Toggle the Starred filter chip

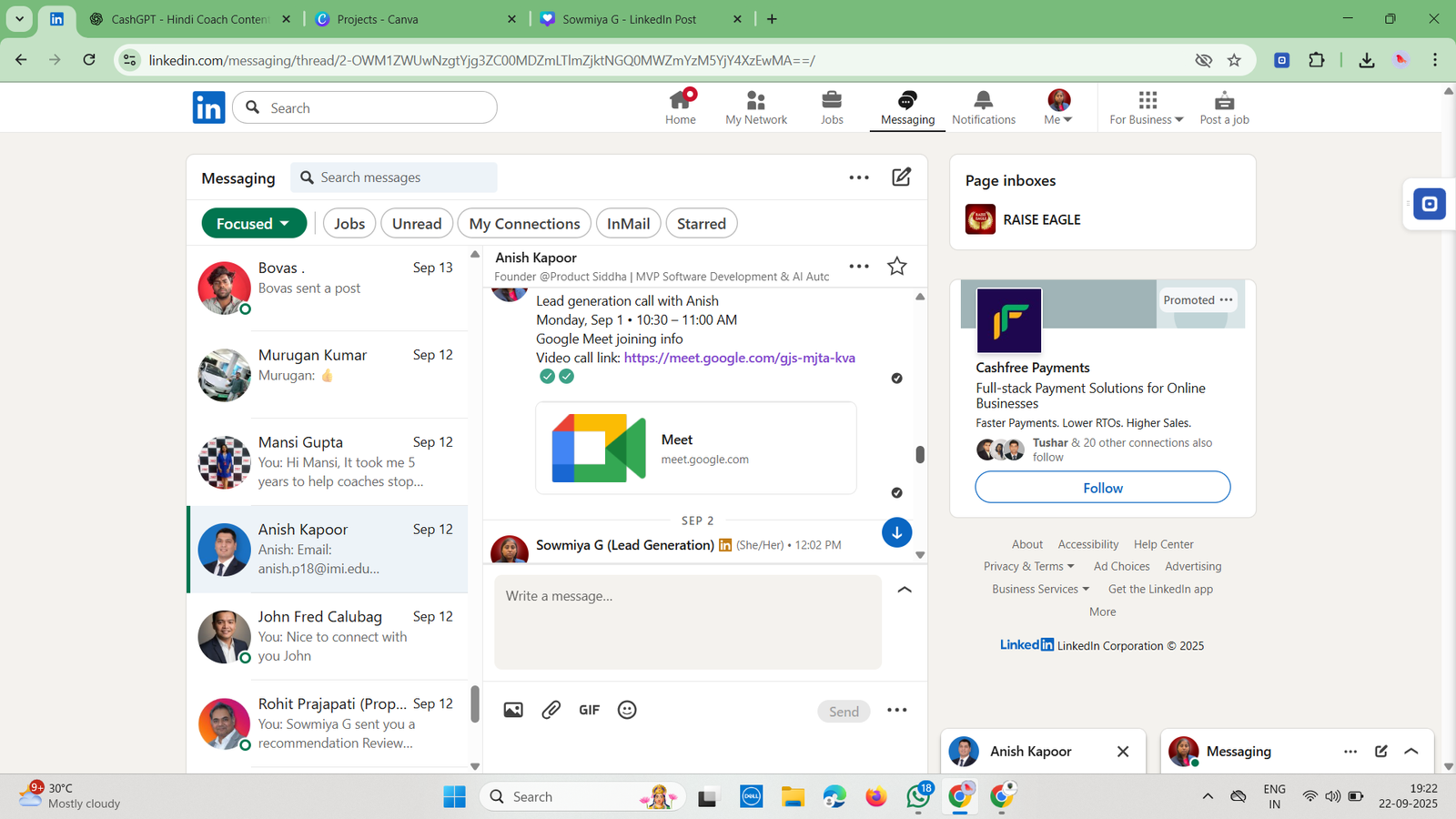(x=701, y=224)
